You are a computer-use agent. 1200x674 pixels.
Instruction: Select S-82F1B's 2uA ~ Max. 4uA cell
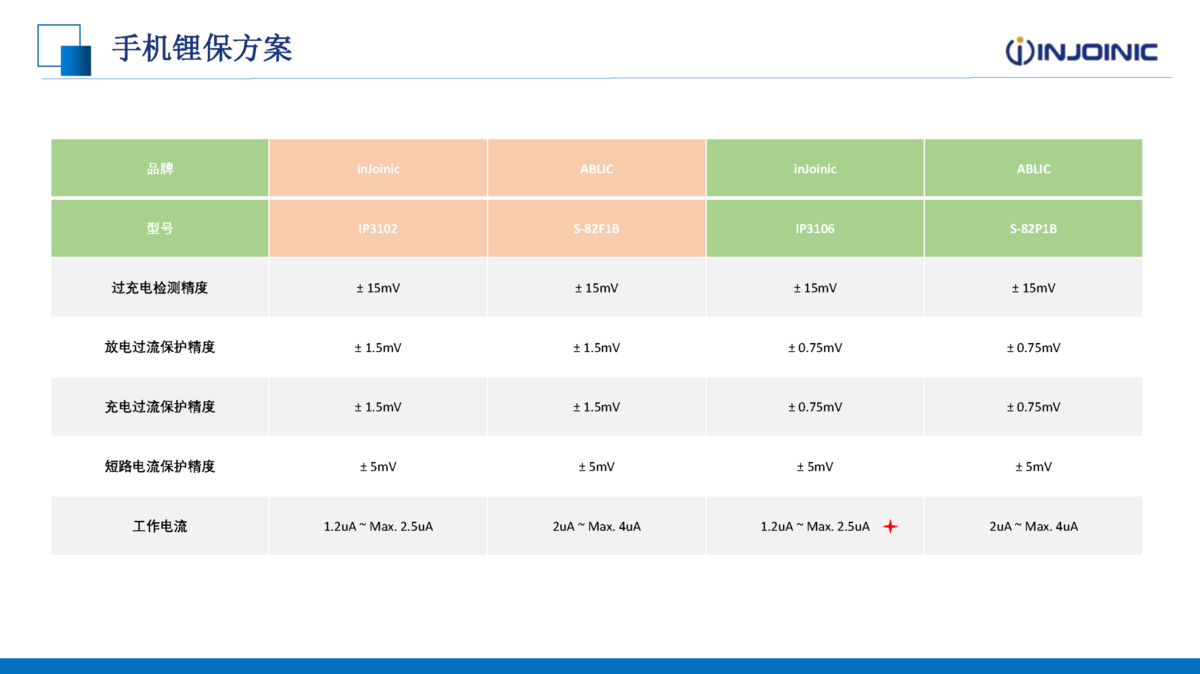click(596, 526)
